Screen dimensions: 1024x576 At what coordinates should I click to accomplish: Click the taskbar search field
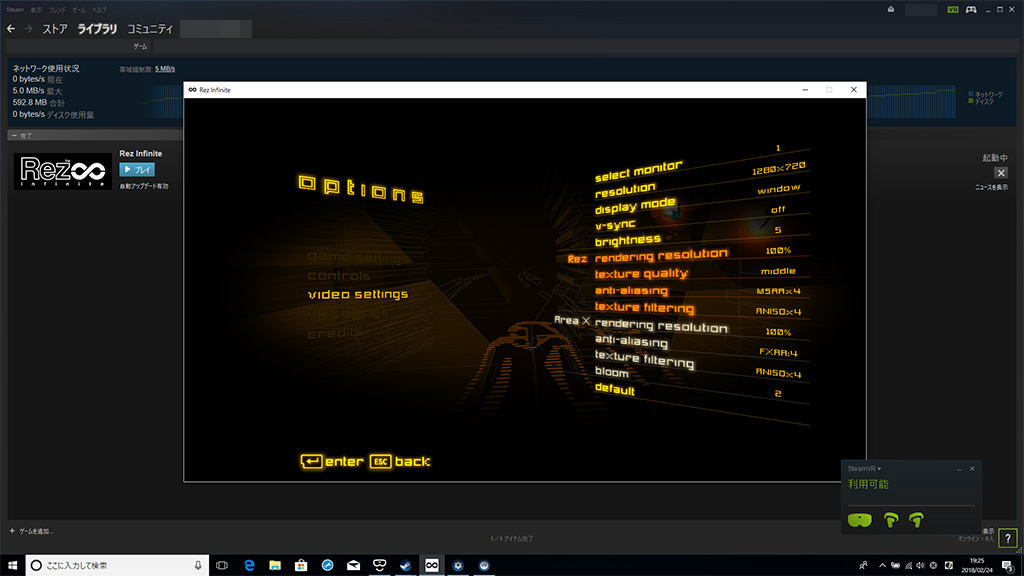click(118, 566)
